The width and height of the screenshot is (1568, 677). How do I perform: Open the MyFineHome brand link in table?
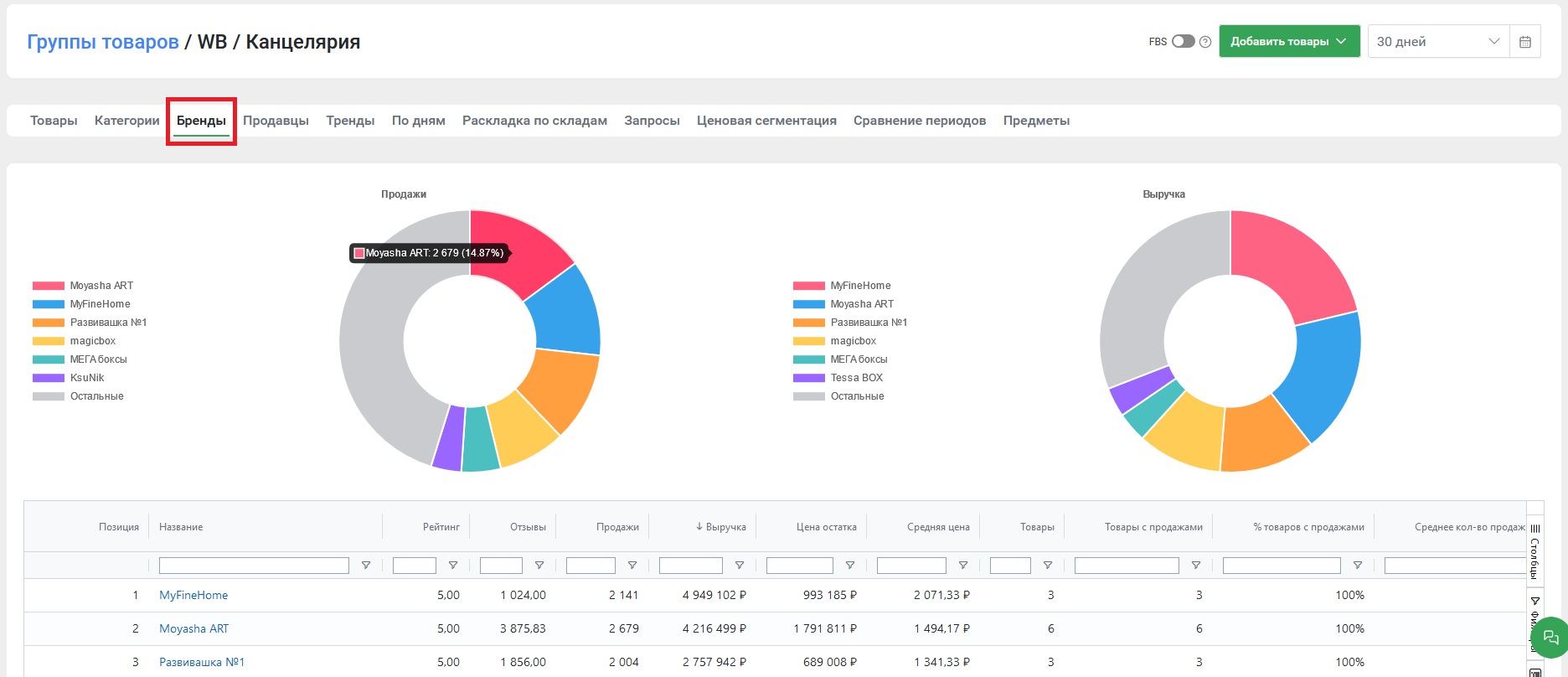coord(193,595)
